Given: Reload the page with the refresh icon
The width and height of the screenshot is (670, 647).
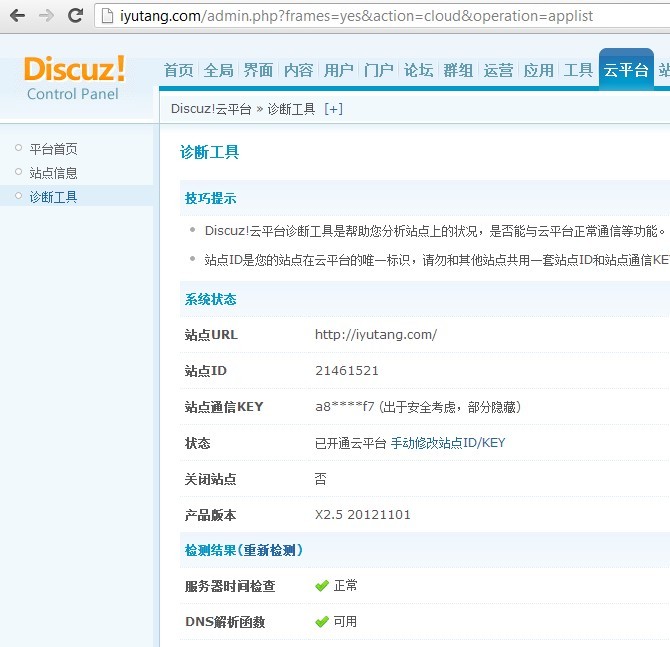Looking at the screenshot, I should pyautogui.click(x=76, y=15).
